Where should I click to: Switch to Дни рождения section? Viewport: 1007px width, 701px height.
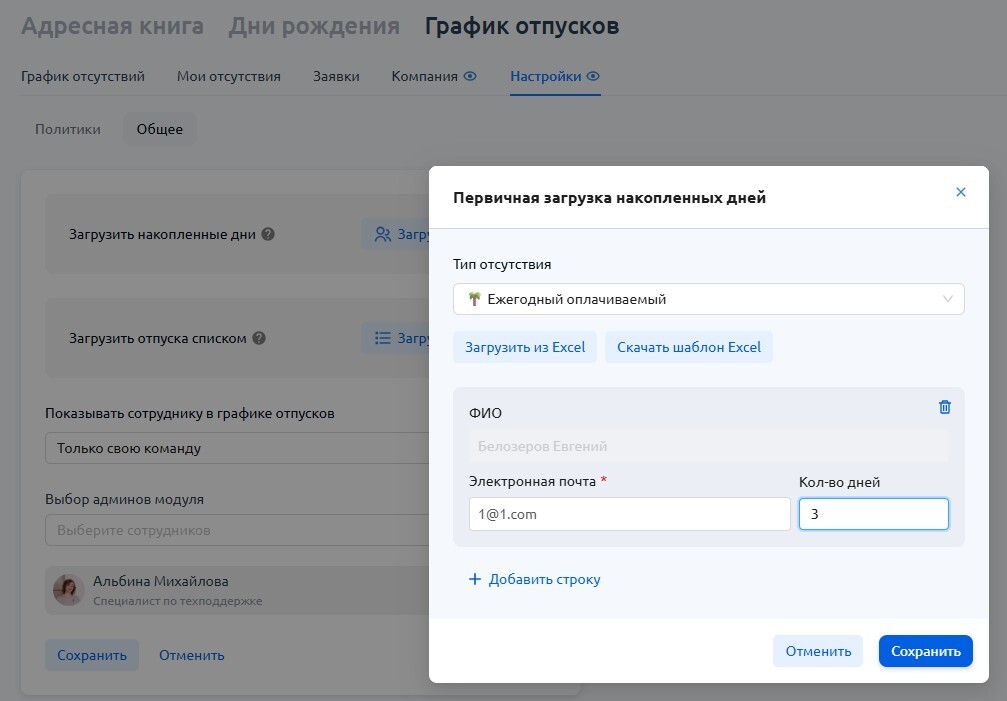[314, 26]
